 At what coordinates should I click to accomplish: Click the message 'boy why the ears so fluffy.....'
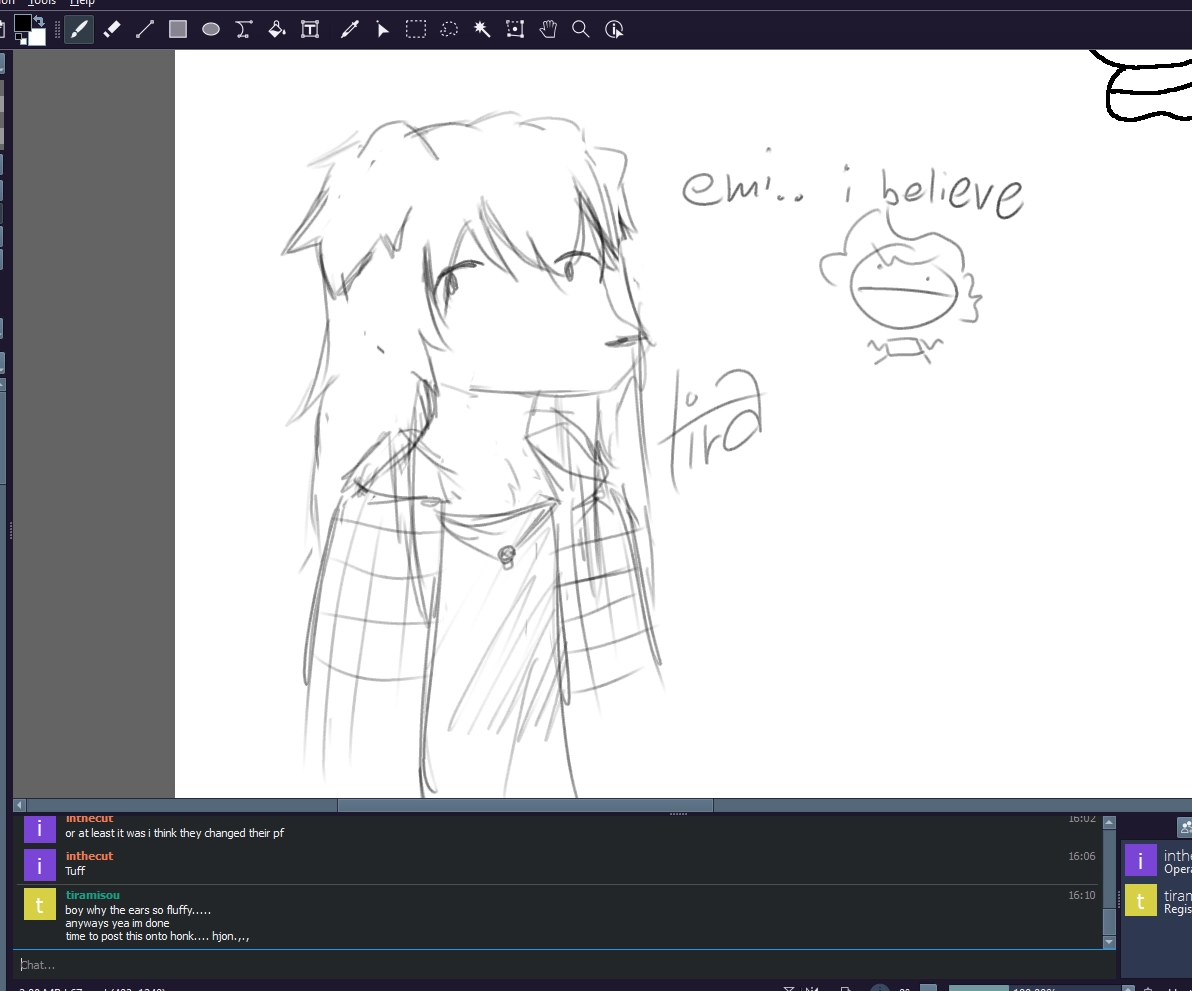coord(138,910)
